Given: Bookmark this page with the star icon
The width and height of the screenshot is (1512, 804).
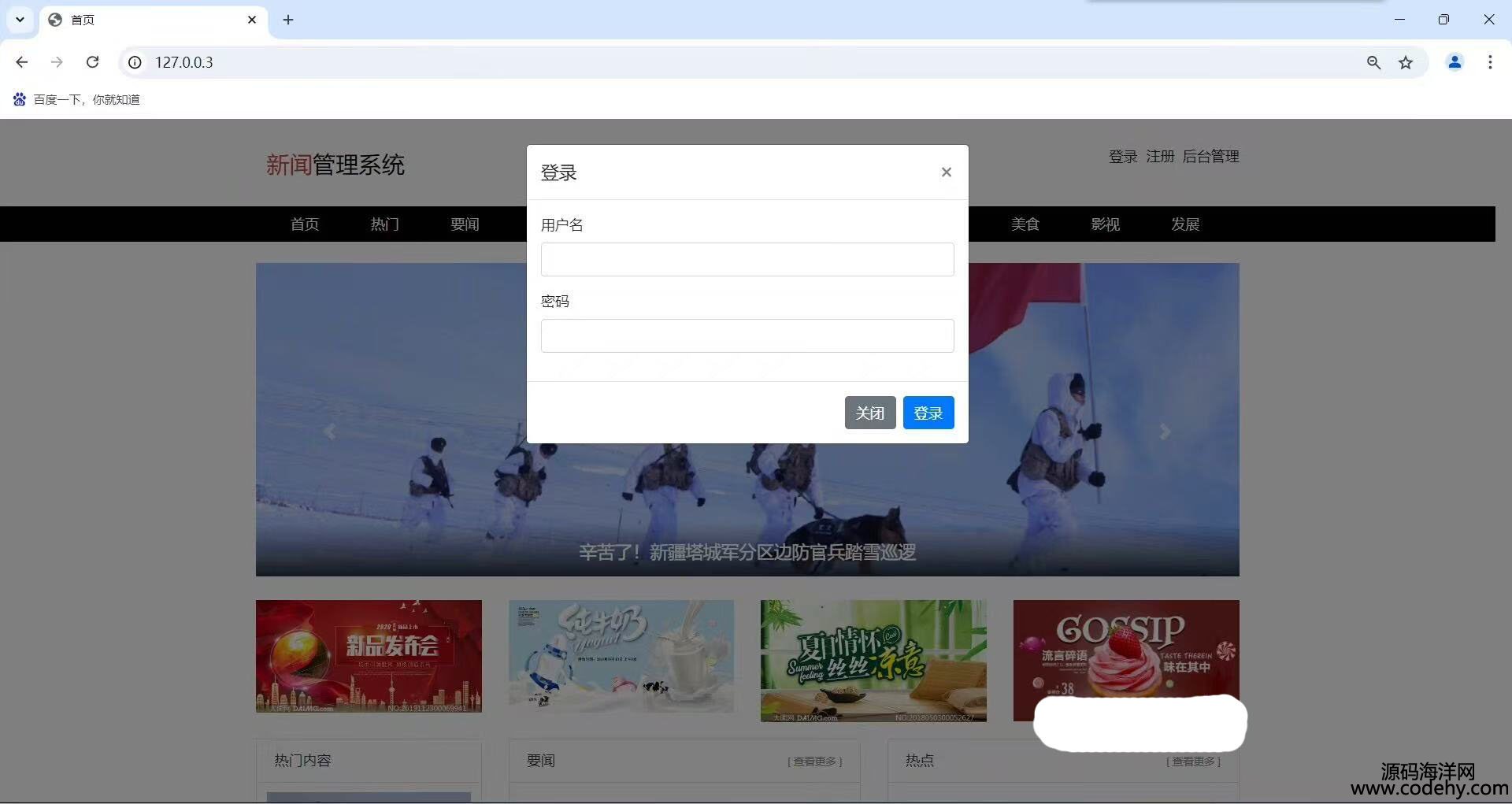Looking at the screenshot, I should [x=1406, y=62].
